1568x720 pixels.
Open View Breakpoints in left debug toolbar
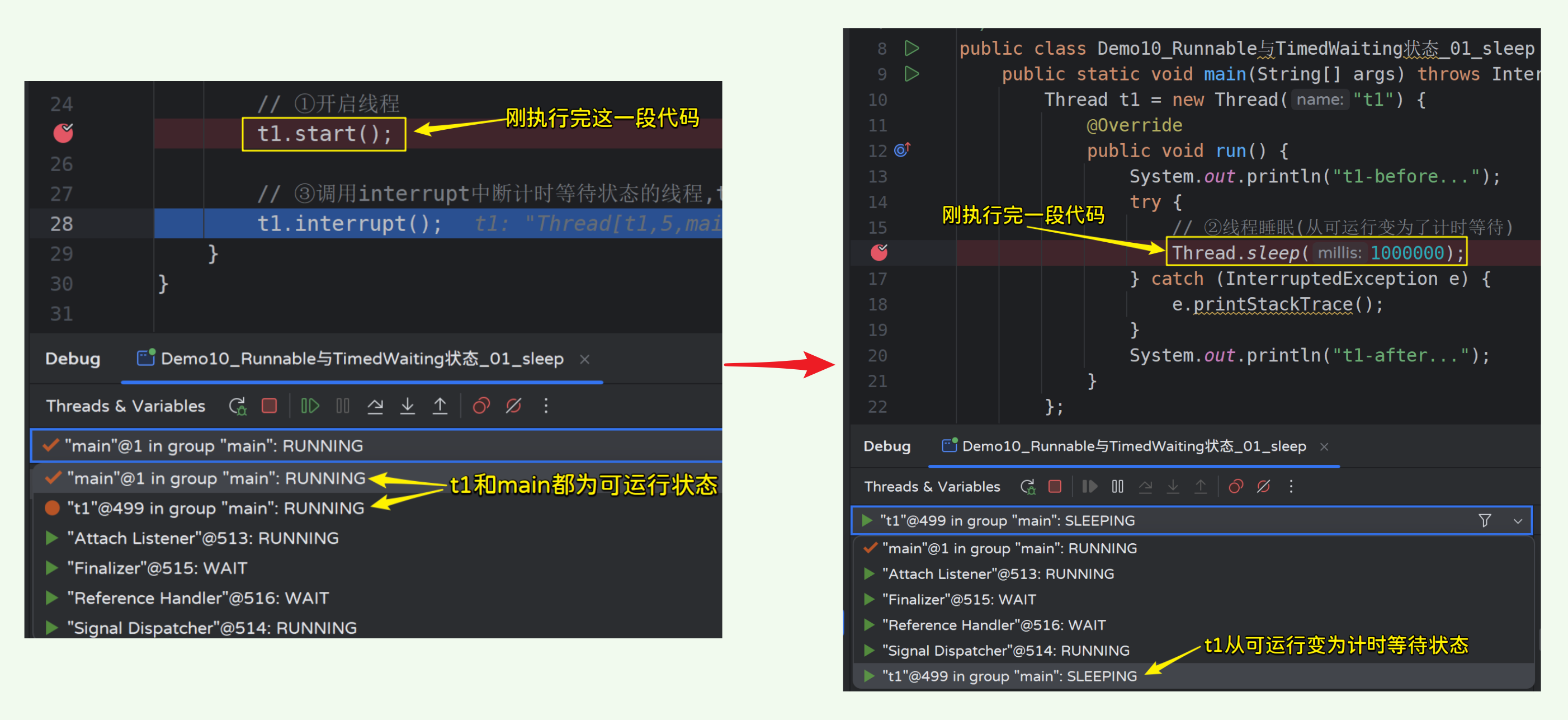coord(481,406)
